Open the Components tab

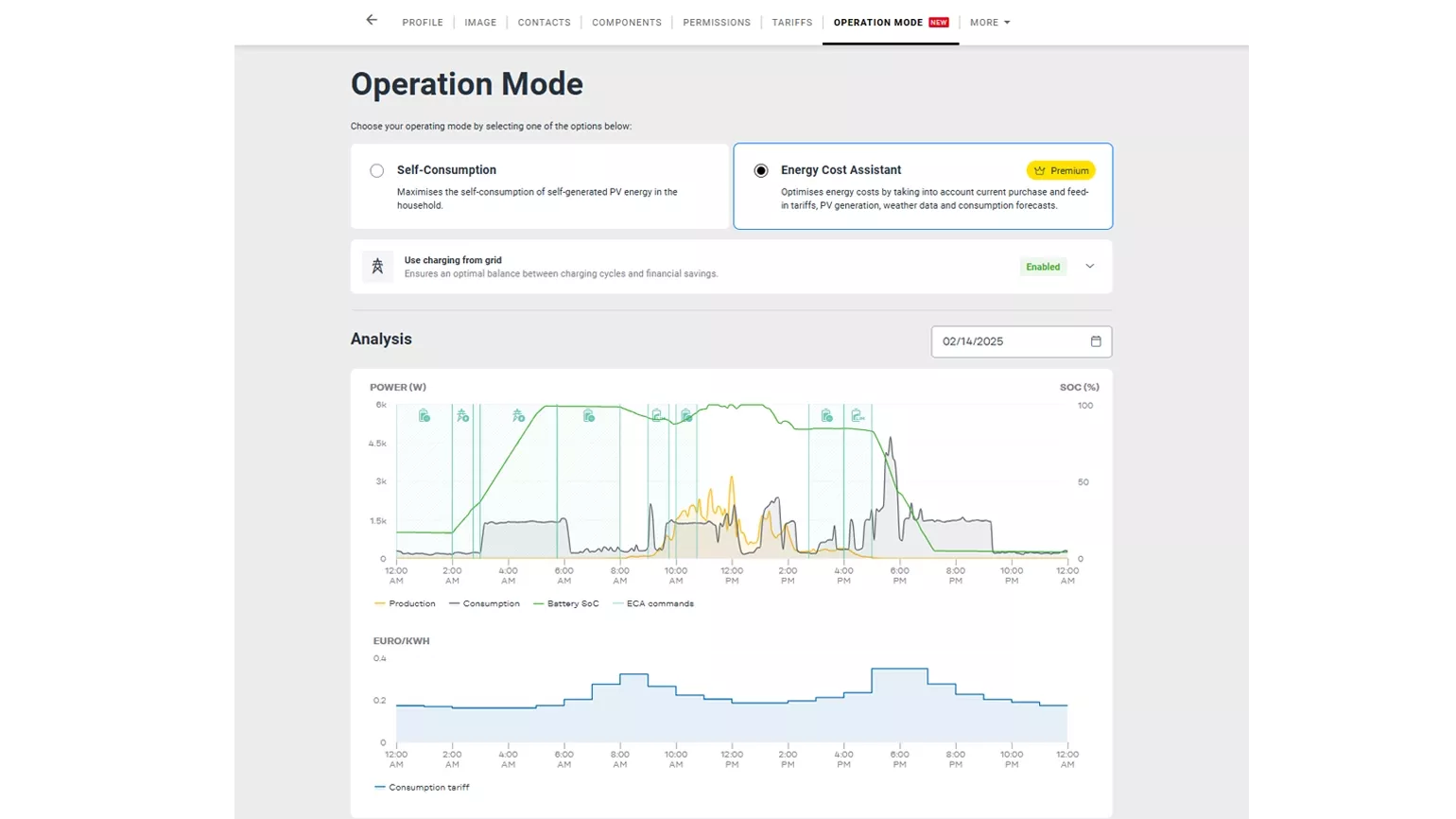click(626, 23)
